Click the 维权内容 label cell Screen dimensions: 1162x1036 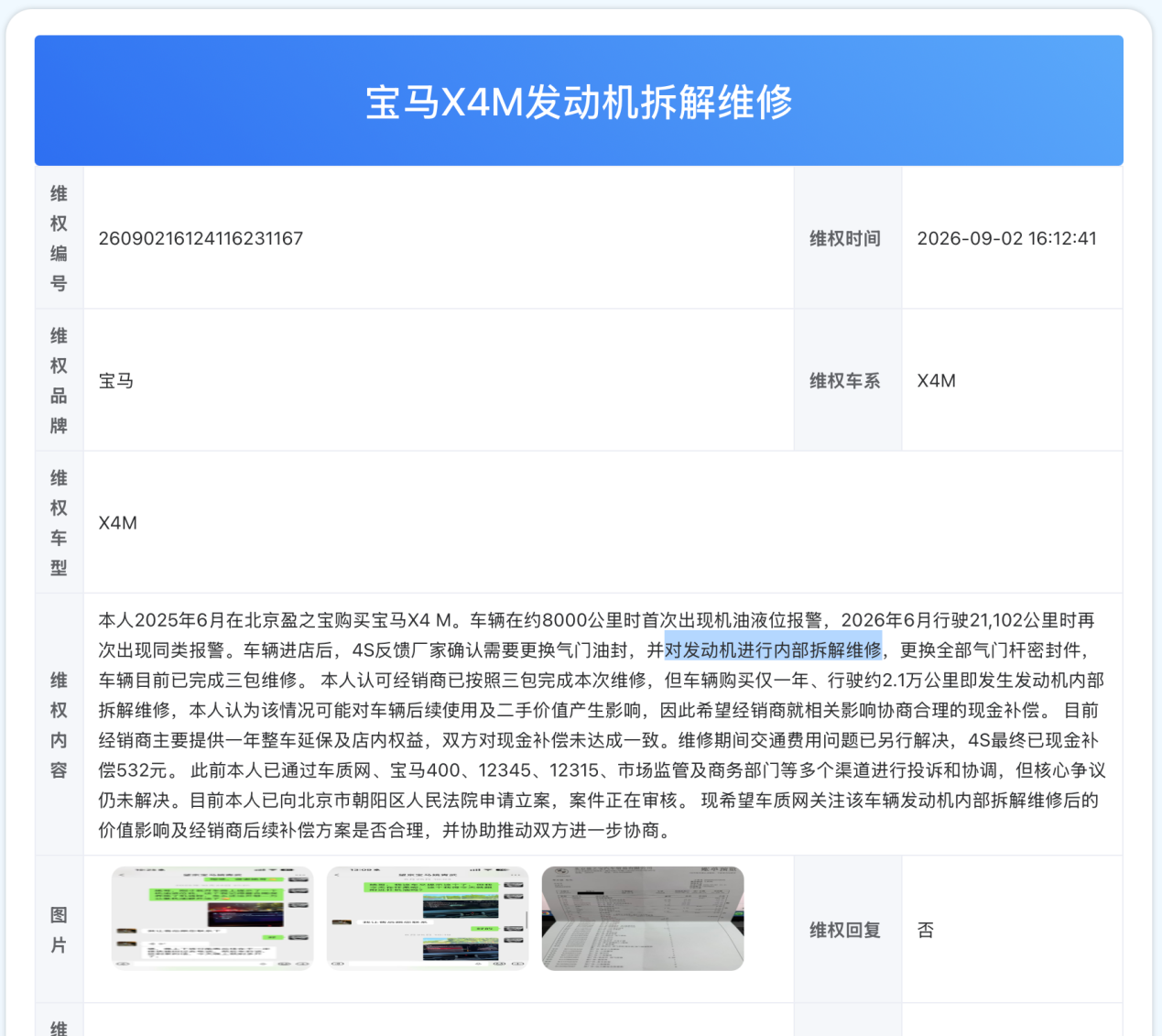click(x=59, y=725)
